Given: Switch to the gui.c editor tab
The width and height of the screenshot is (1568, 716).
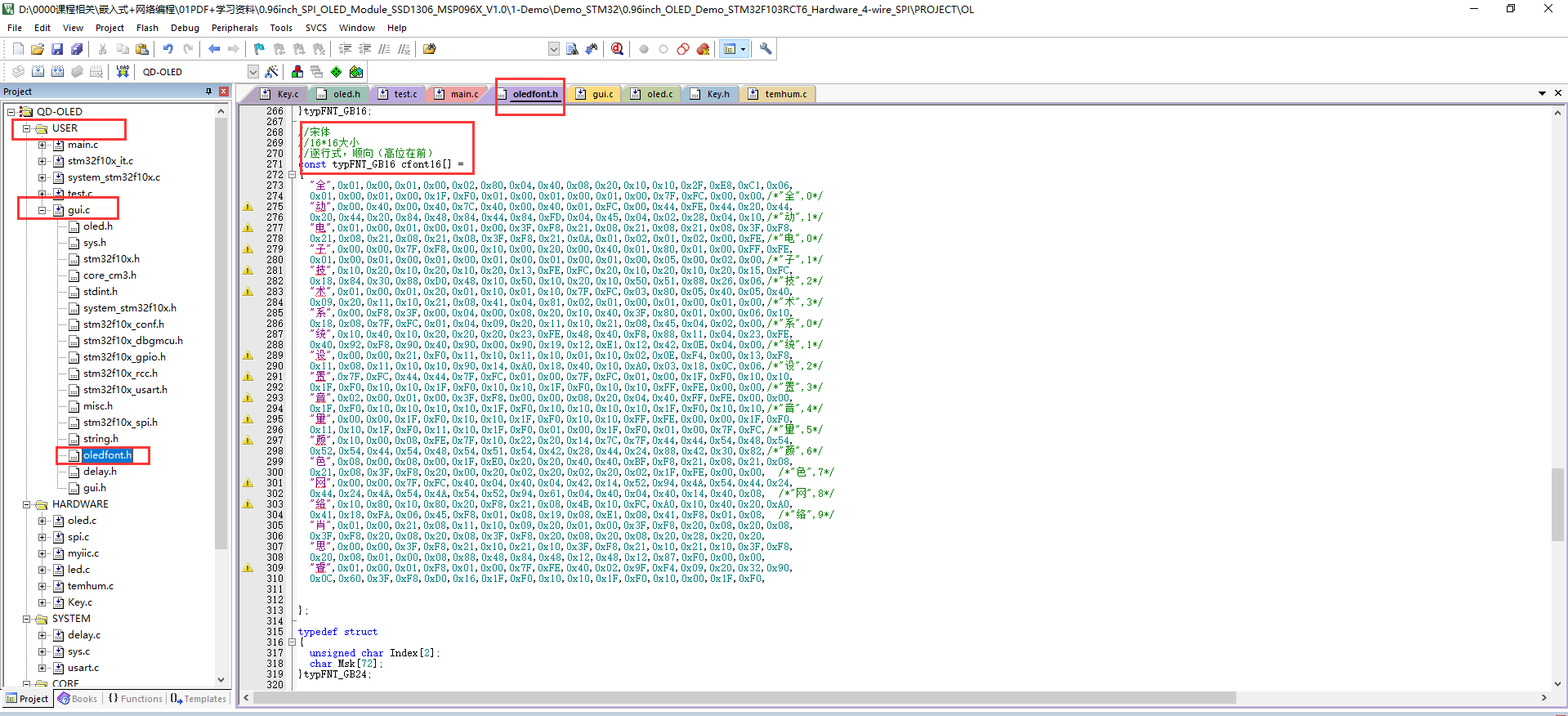Looking at the screenshot, I should click(x=594, y=94).
